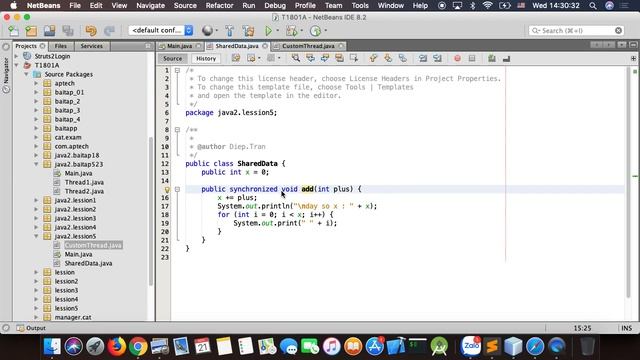Screen dimensions: 640x360
Task: Click the editor vertical scrollbar
Action: (629, 182)
